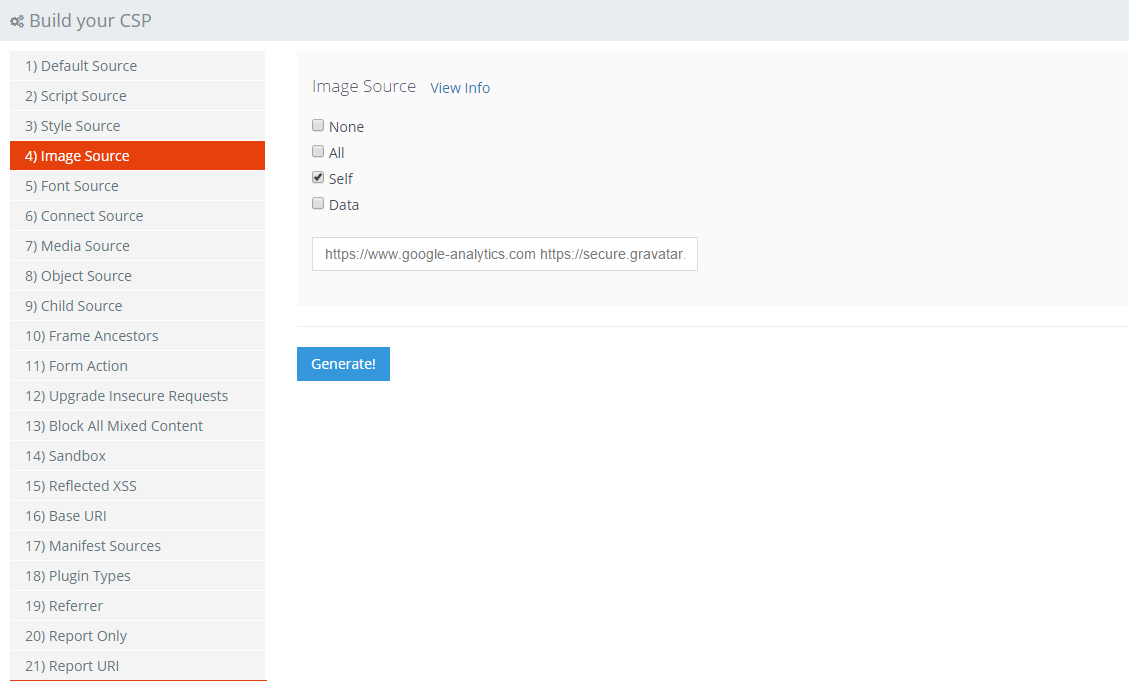Open the Sandbox section
The width and height of the screenshot is (1129, 690).
click(x=137, y=456)
